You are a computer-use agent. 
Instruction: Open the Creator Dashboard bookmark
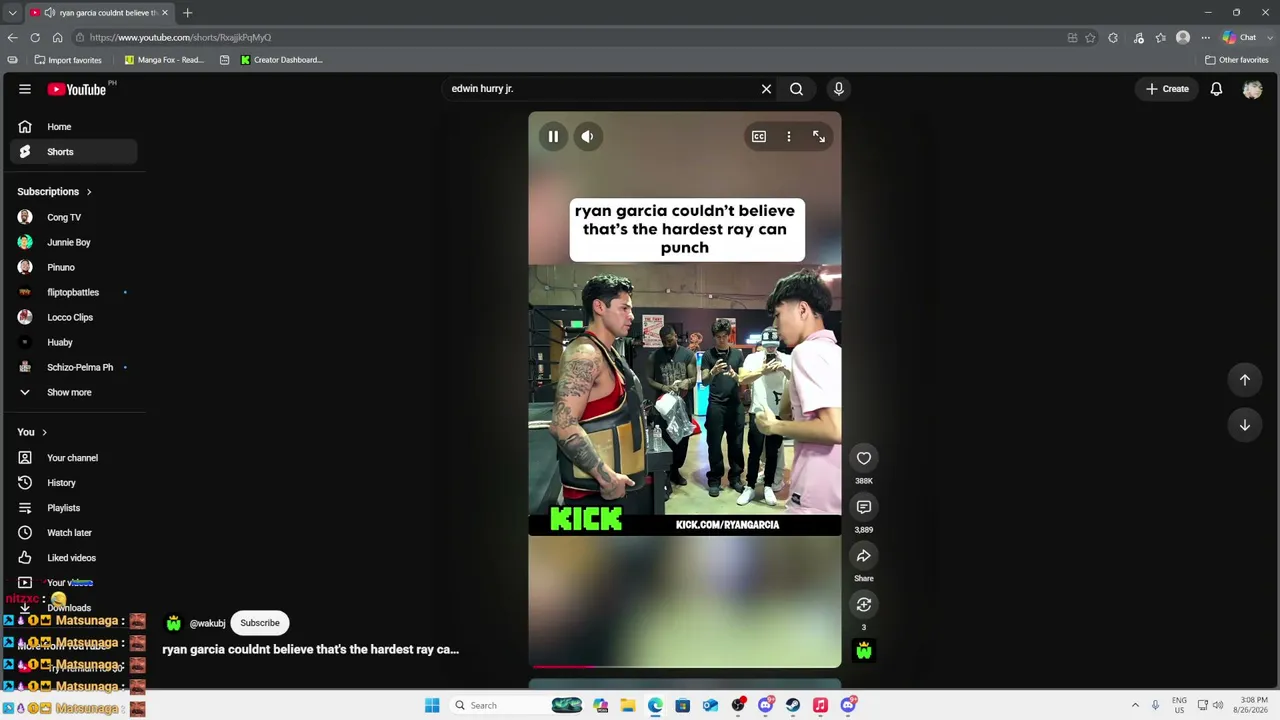281,60
